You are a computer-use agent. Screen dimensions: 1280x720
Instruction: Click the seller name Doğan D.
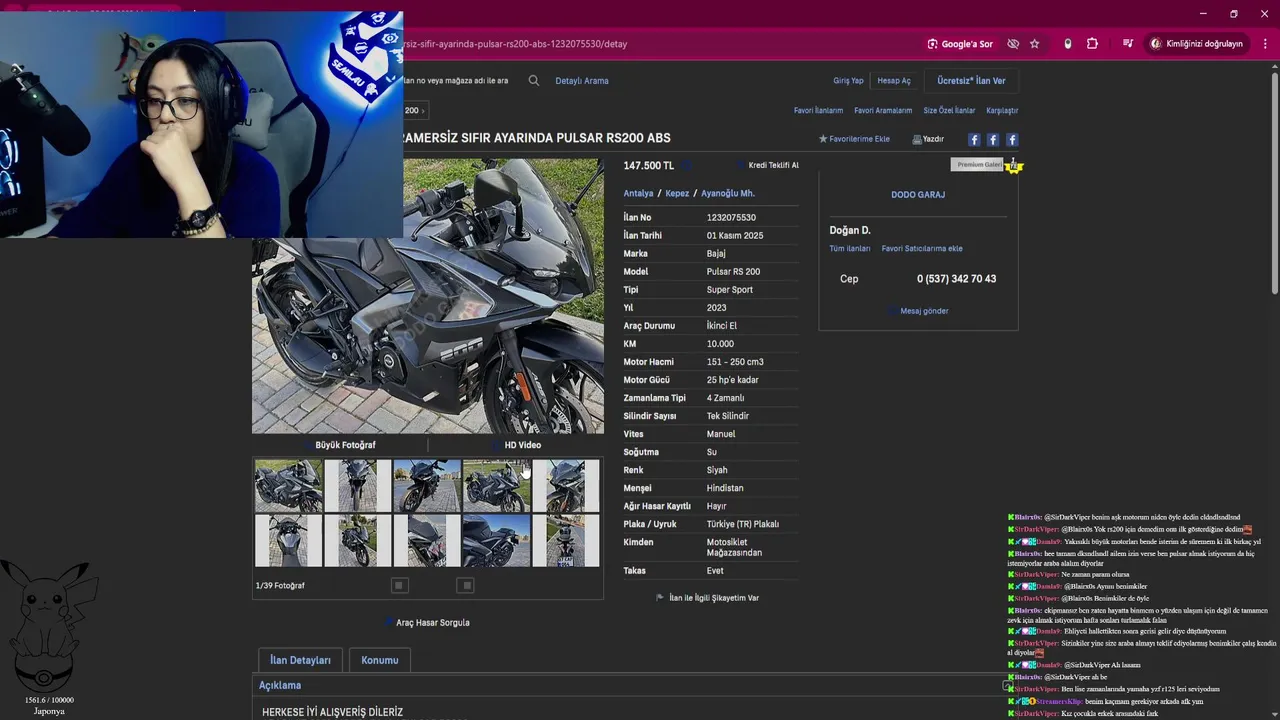point(850,231)
